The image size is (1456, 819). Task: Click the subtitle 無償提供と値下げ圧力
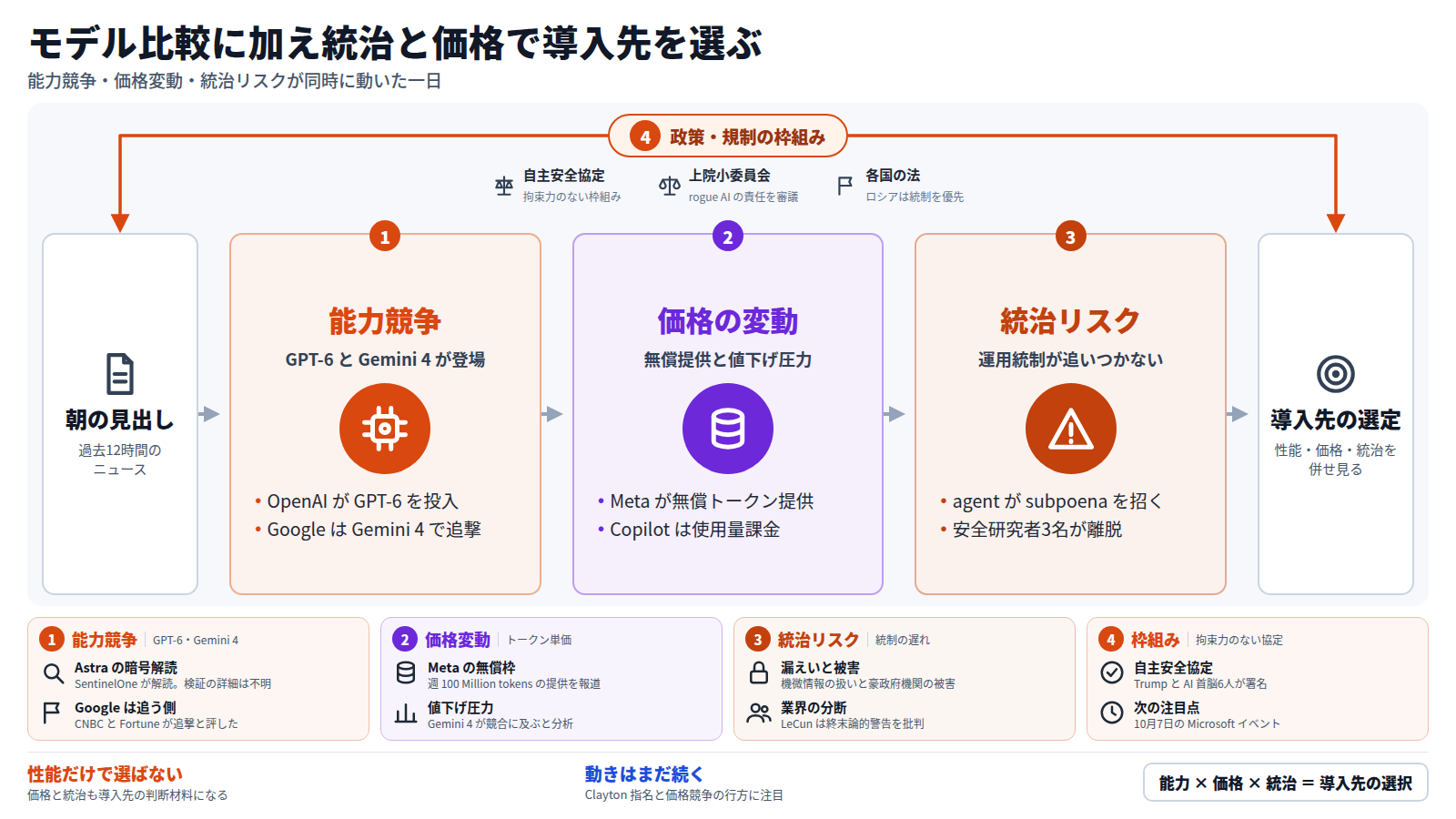728,359
